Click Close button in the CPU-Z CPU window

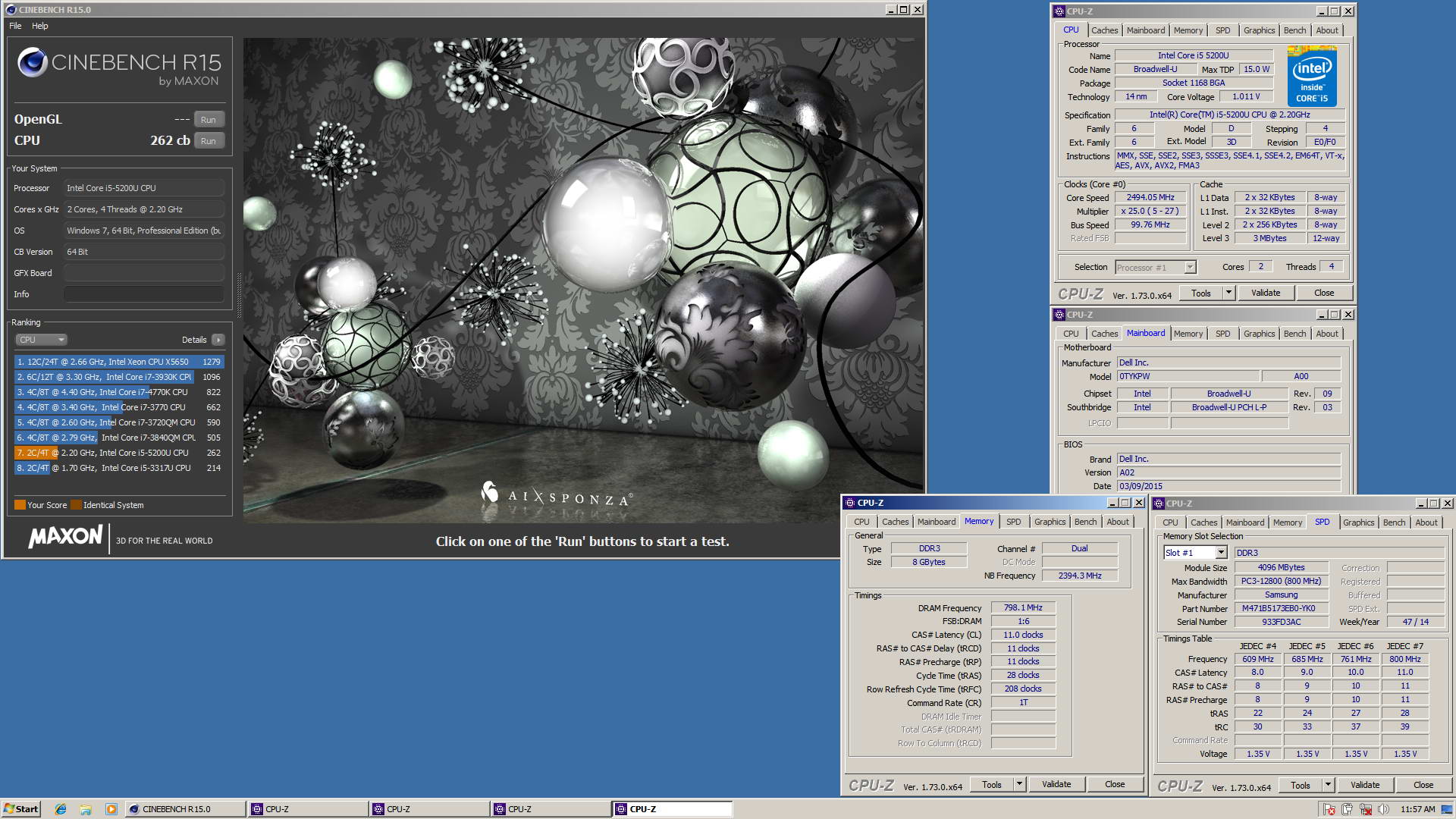1324,293
